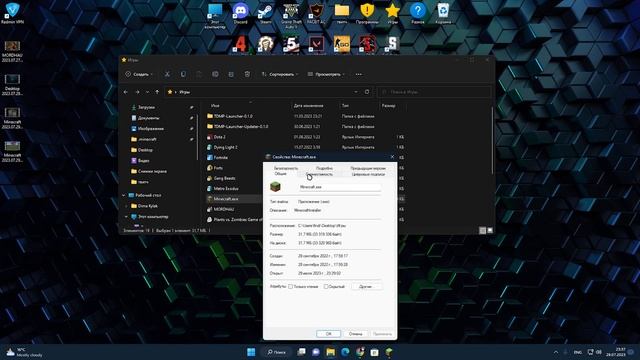This screenshot has width=640, height=360.
Task: Open address bar history dropdown arrow
Action: (x=356, y=92)
